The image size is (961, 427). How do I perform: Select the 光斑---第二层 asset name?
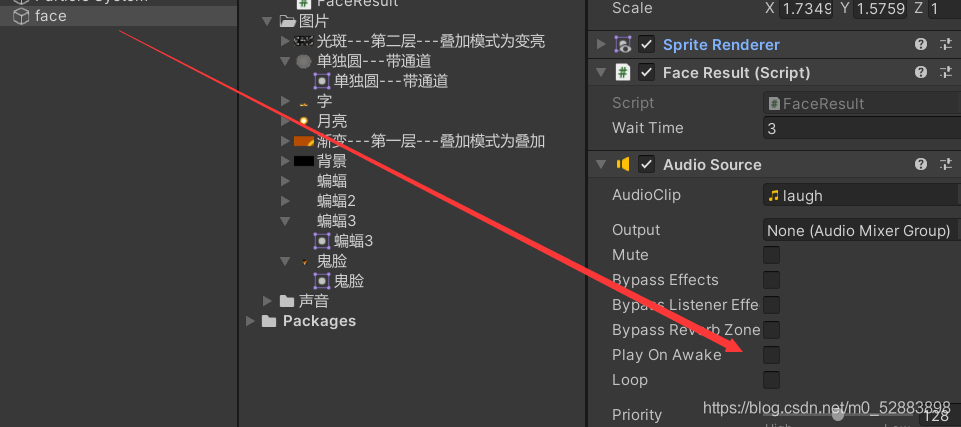(430, 42)
